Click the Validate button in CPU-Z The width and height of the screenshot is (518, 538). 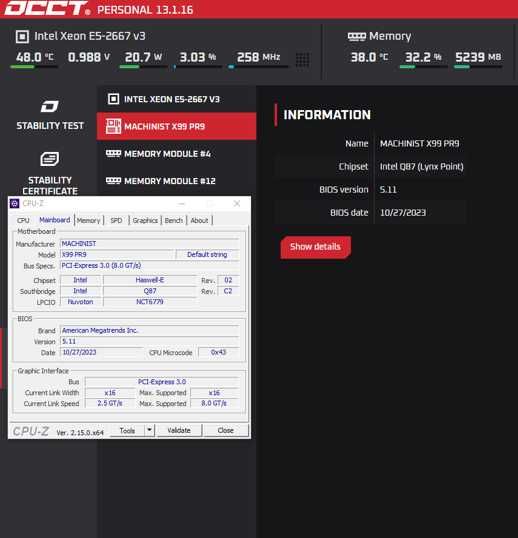(x=179, y=430)
